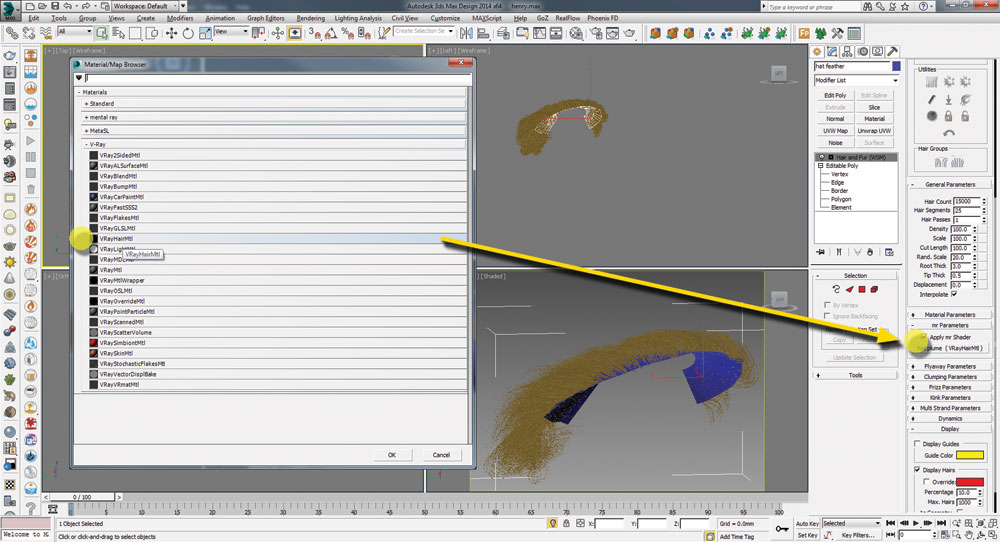Open the Material Editor icon

click(x=576, y=33)
